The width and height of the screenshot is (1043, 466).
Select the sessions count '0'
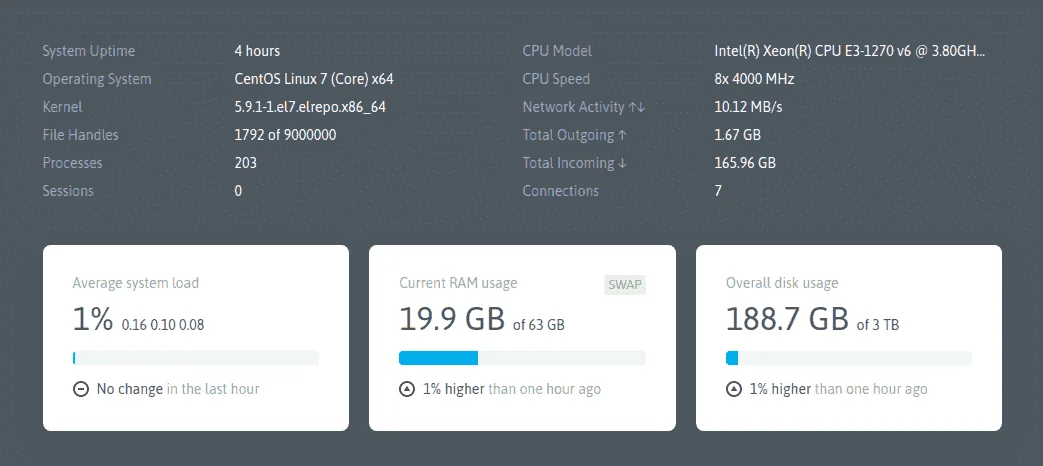238,191
